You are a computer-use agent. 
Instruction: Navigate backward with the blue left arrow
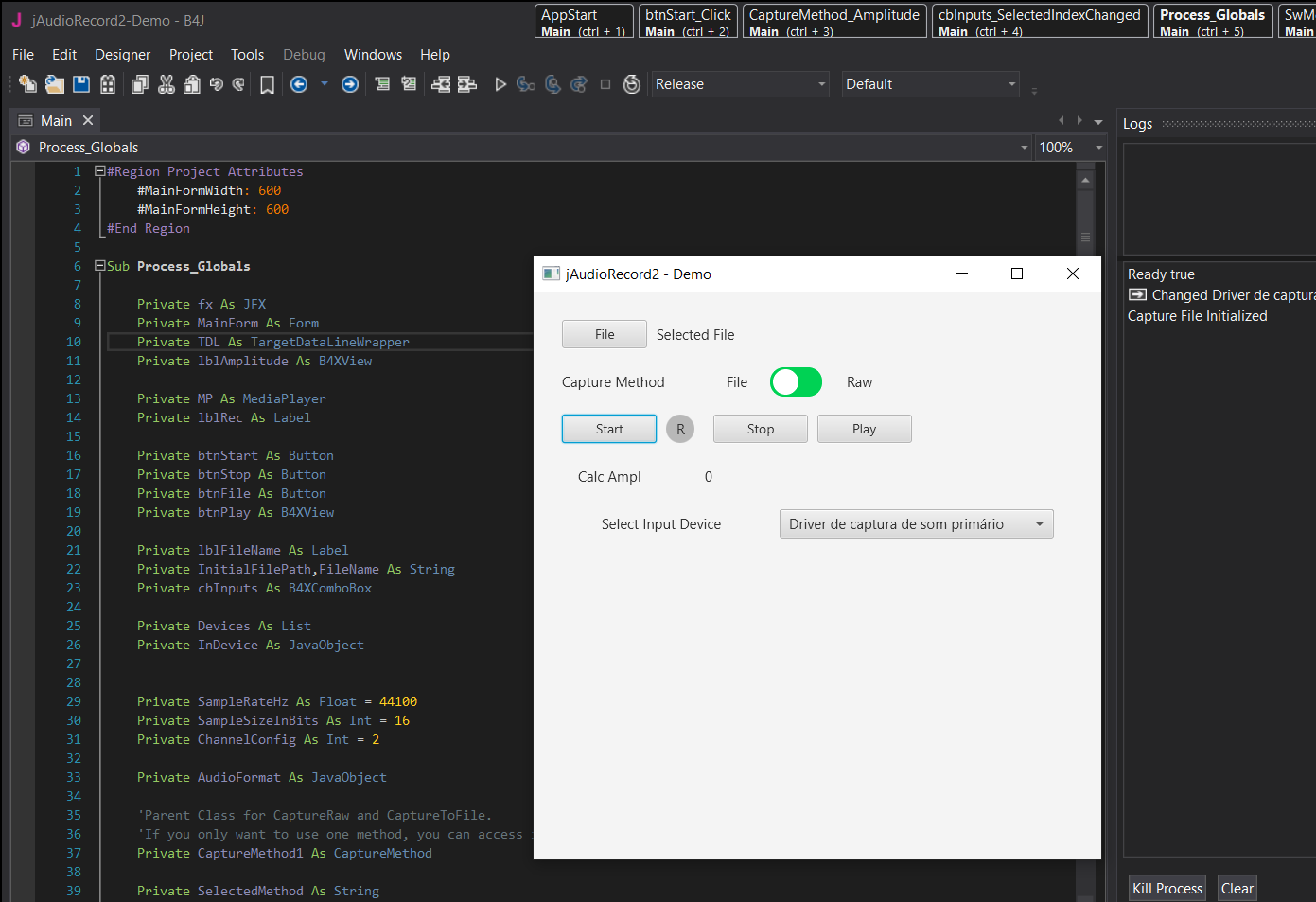click(x=299, y=84)
